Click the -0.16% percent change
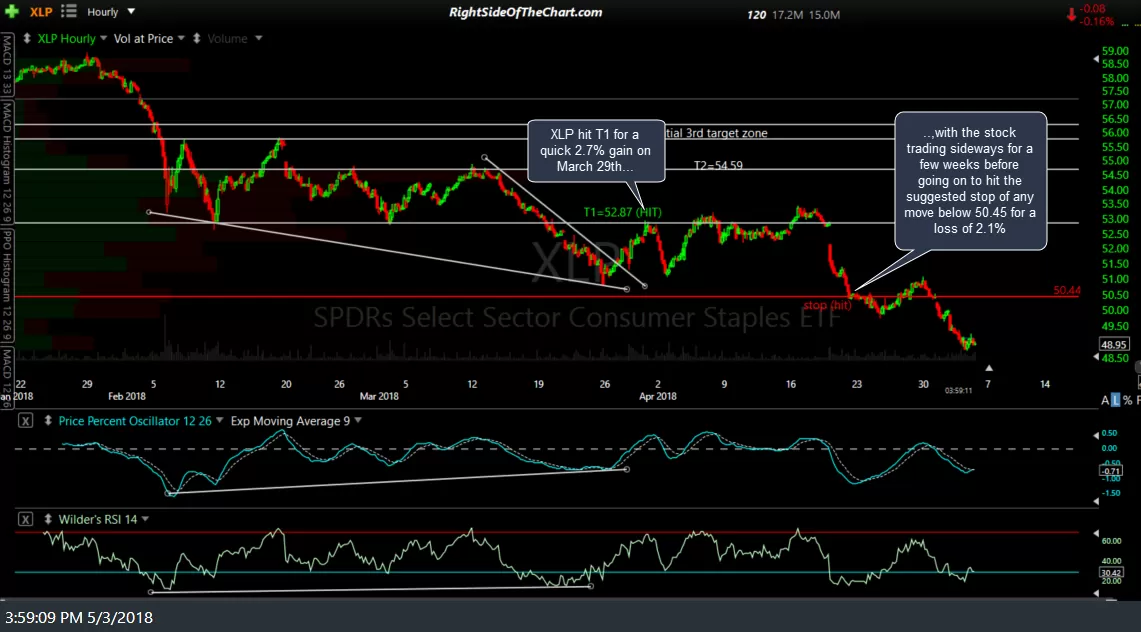Viewport: 1141px width, 632px height. coord(1097,21)
